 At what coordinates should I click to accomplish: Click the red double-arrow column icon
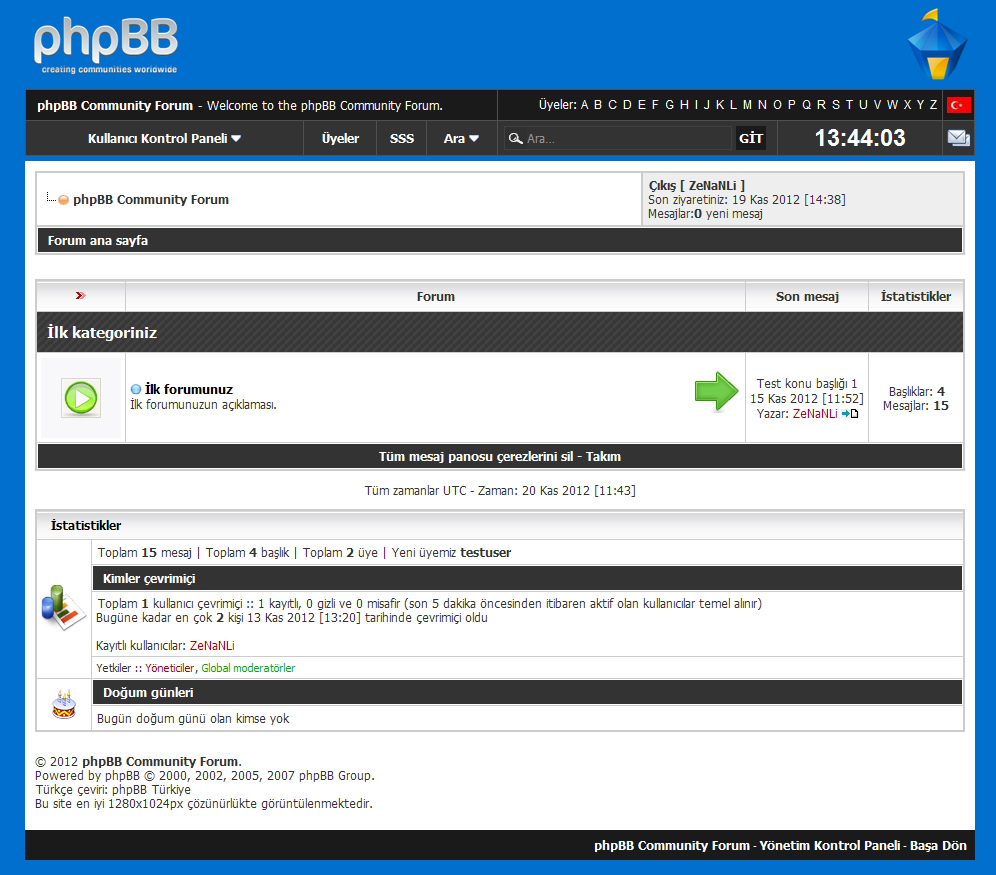tap(81, 296)
